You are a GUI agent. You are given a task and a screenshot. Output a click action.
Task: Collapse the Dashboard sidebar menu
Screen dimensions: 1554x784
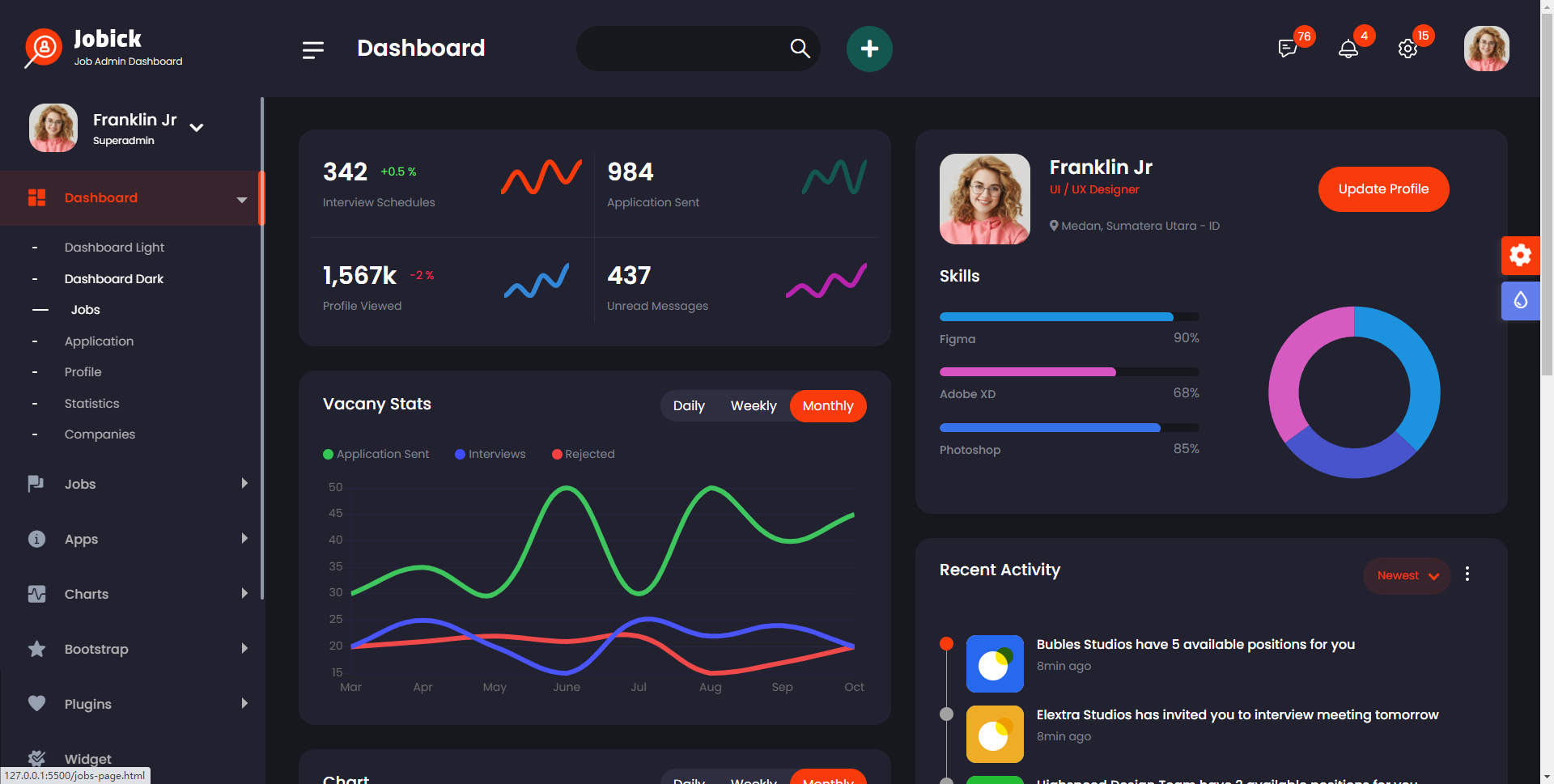coord(242,199)
